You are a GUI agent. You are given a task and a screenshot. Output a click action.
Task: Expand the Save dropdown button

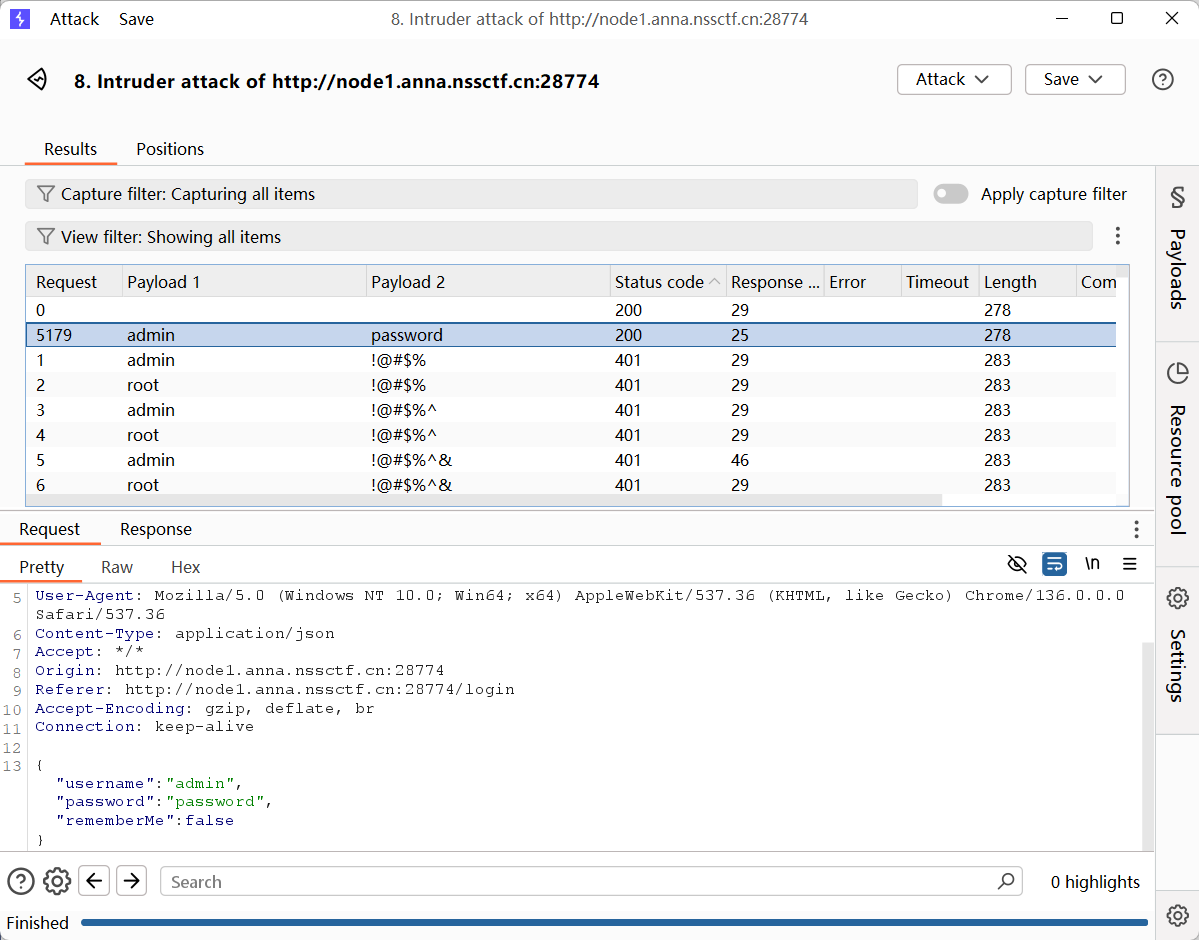pyautogui.click(x=1074, y=80)
